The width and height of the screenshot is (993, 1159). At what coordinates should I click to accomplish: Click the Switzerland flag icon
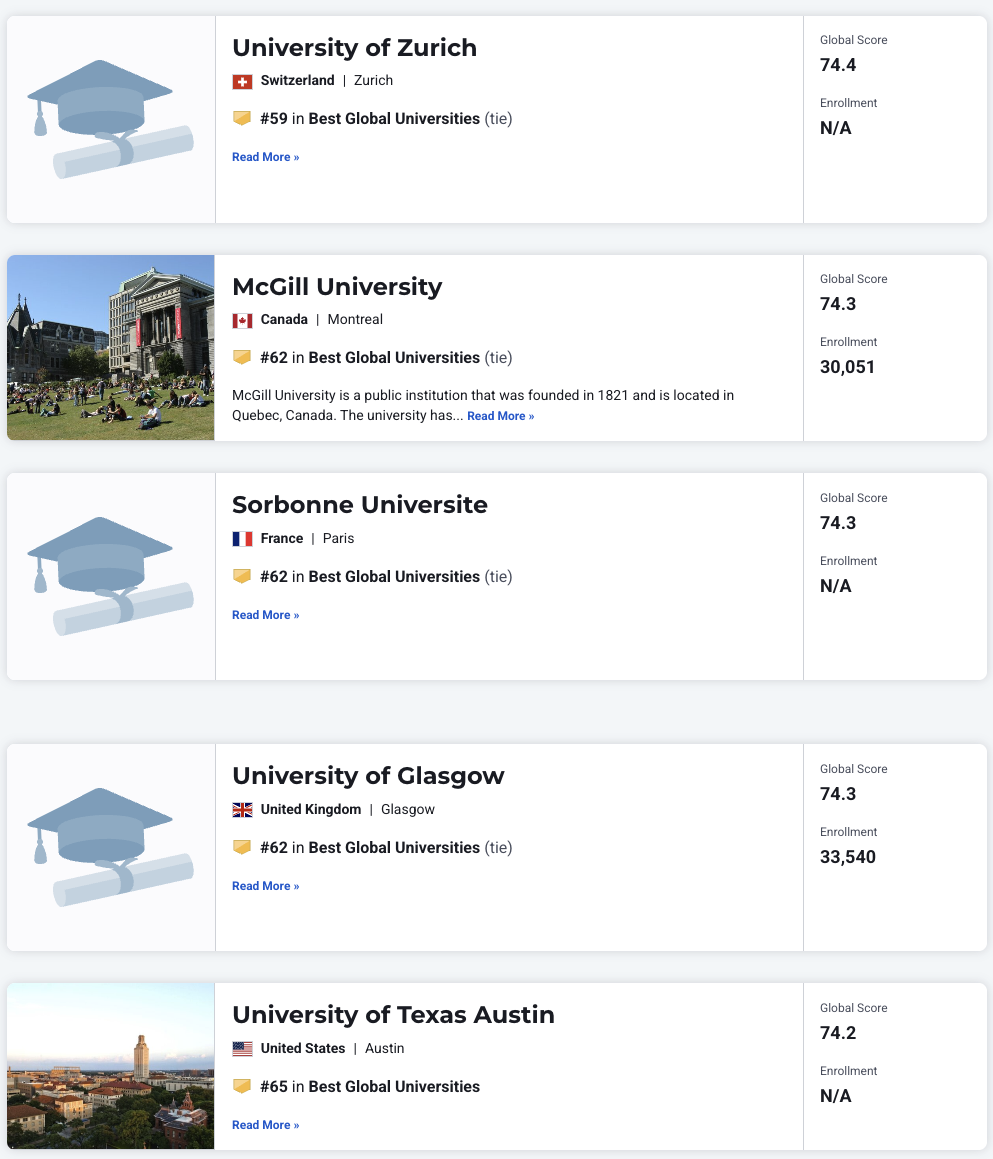coord(241,81)
